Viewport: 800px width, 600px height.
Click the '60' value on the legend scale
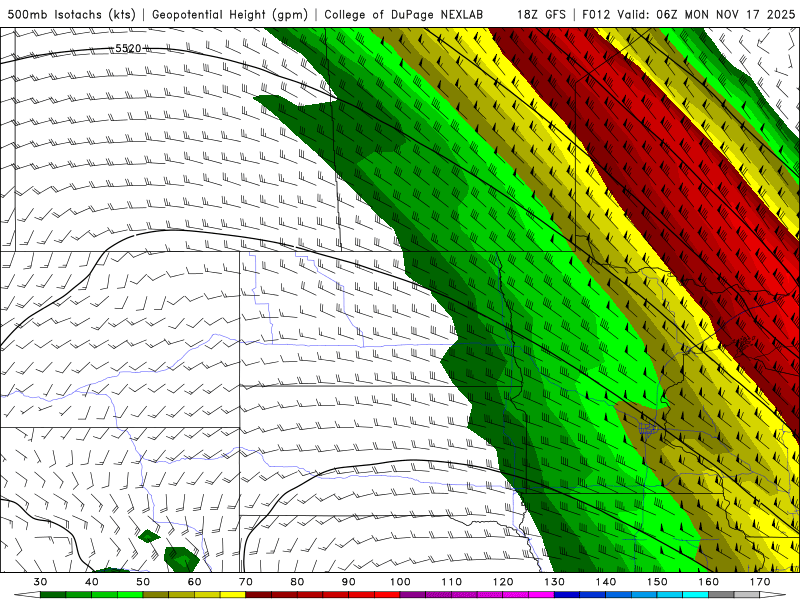click(194, 582)
